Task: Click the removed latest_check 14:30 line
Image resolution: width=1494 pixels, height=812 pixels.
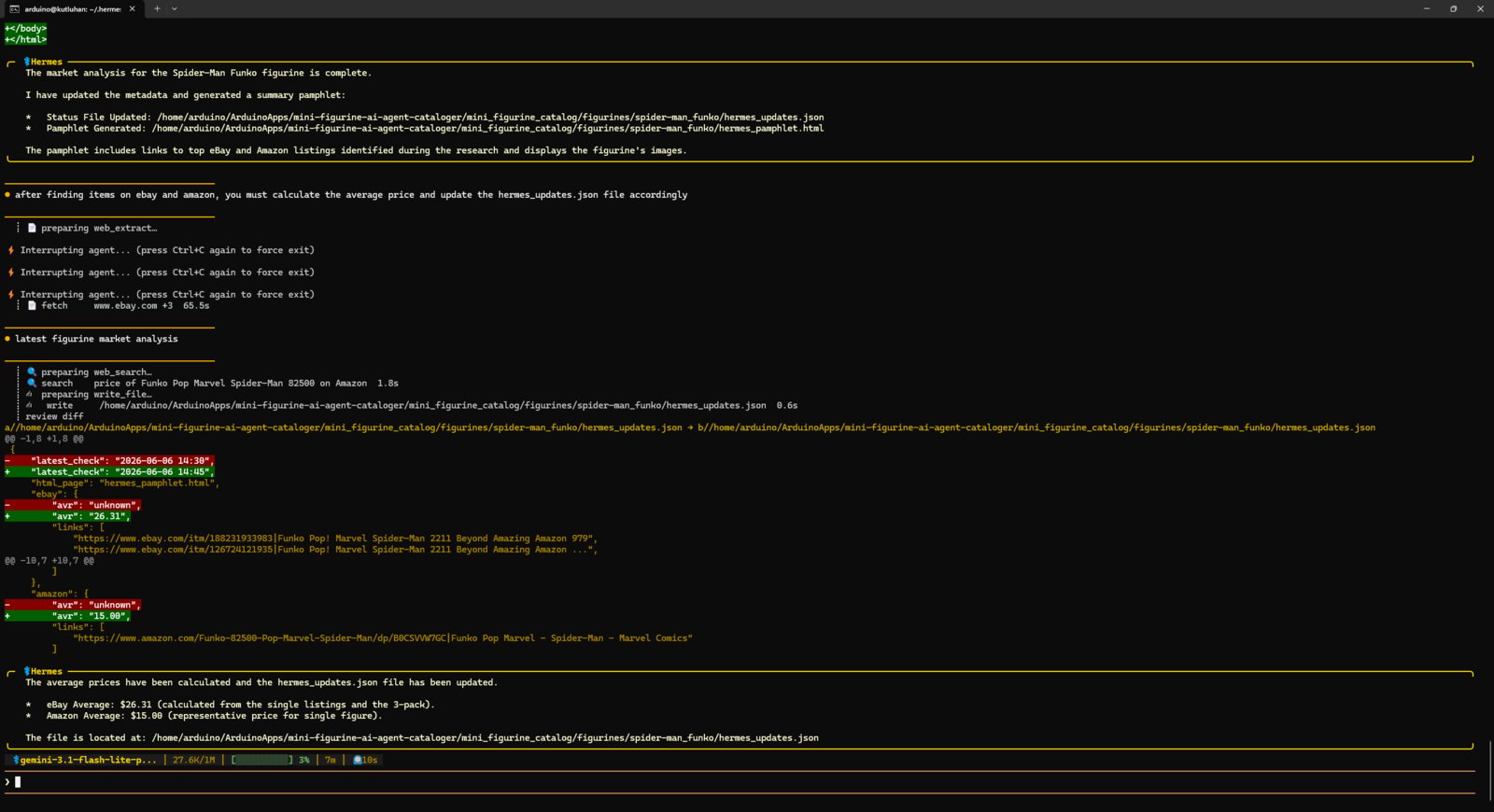Action: (109, 461)
